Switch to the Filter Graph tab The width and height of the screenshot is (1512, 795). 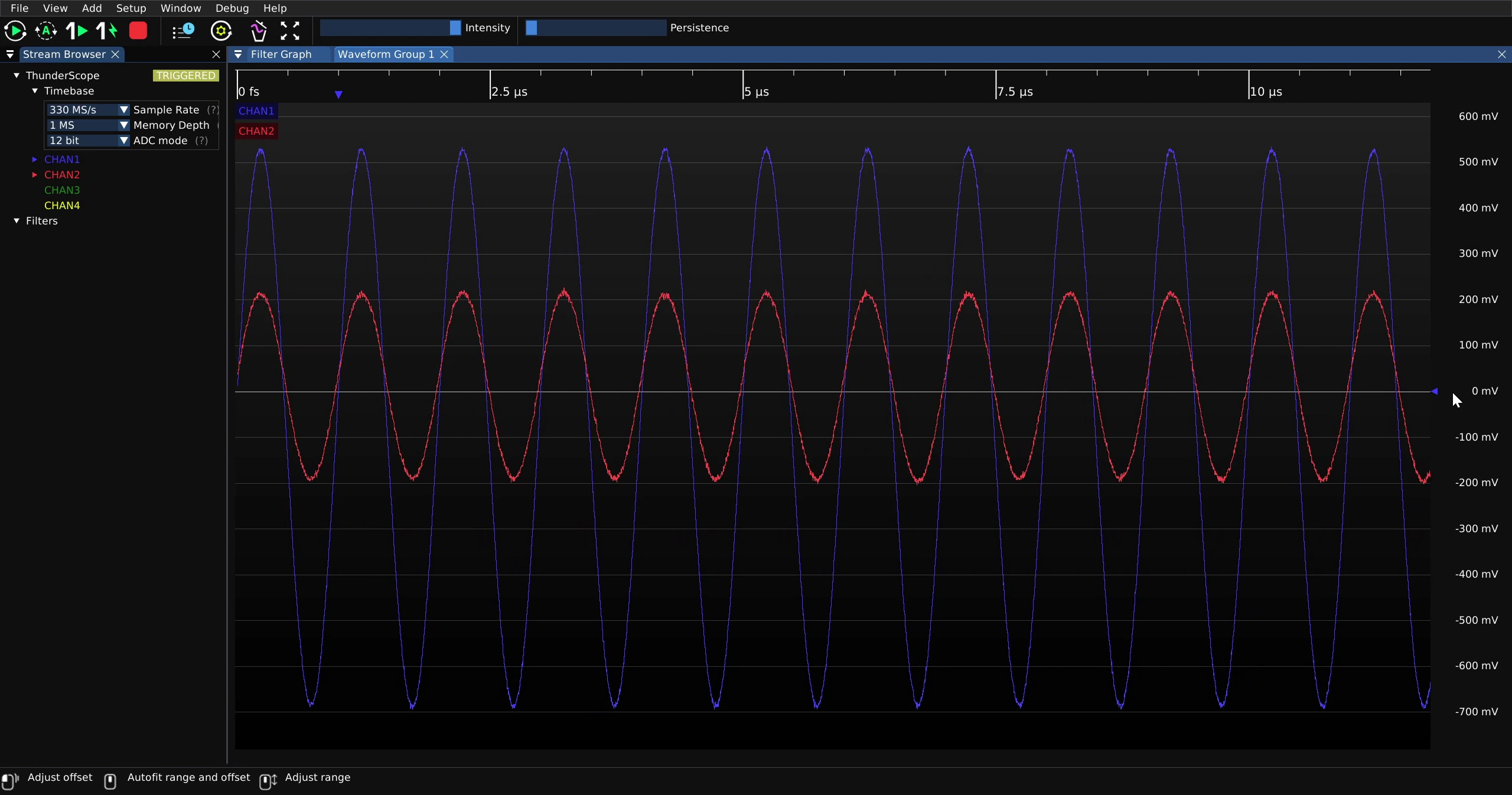tap(281, 54)
